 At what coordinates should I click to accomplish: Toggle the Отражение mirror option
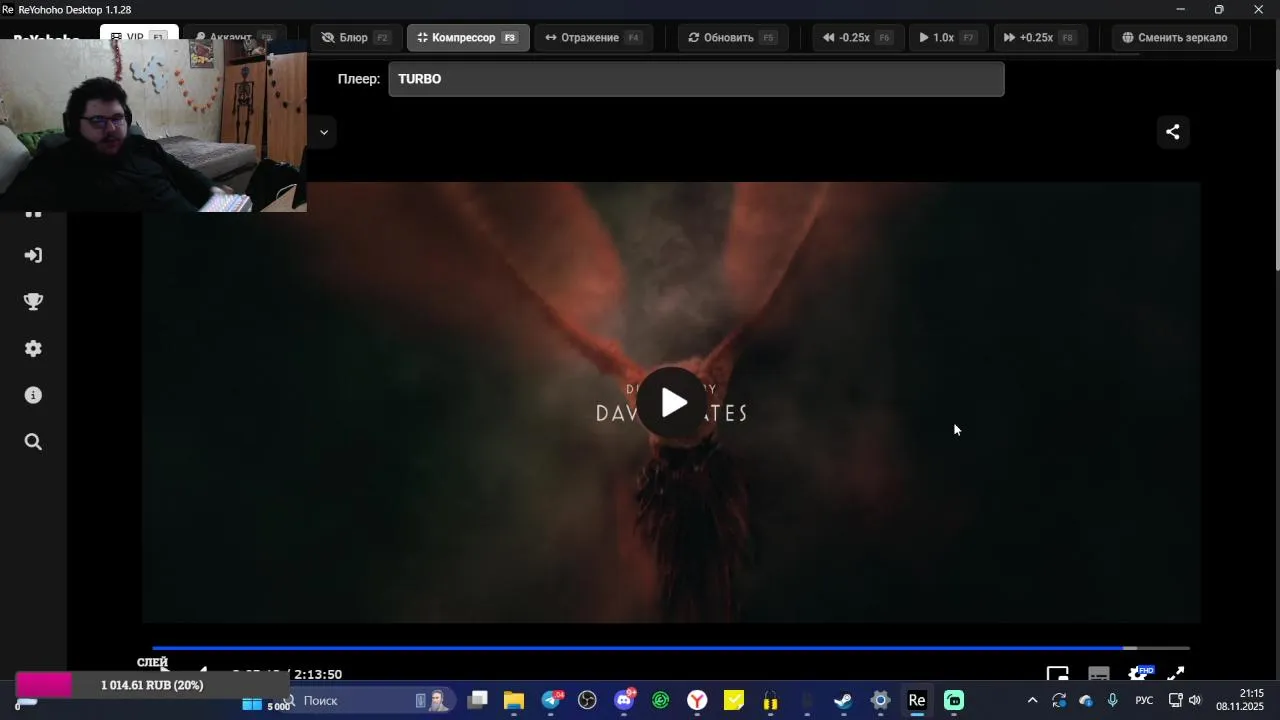pos(593,38)
